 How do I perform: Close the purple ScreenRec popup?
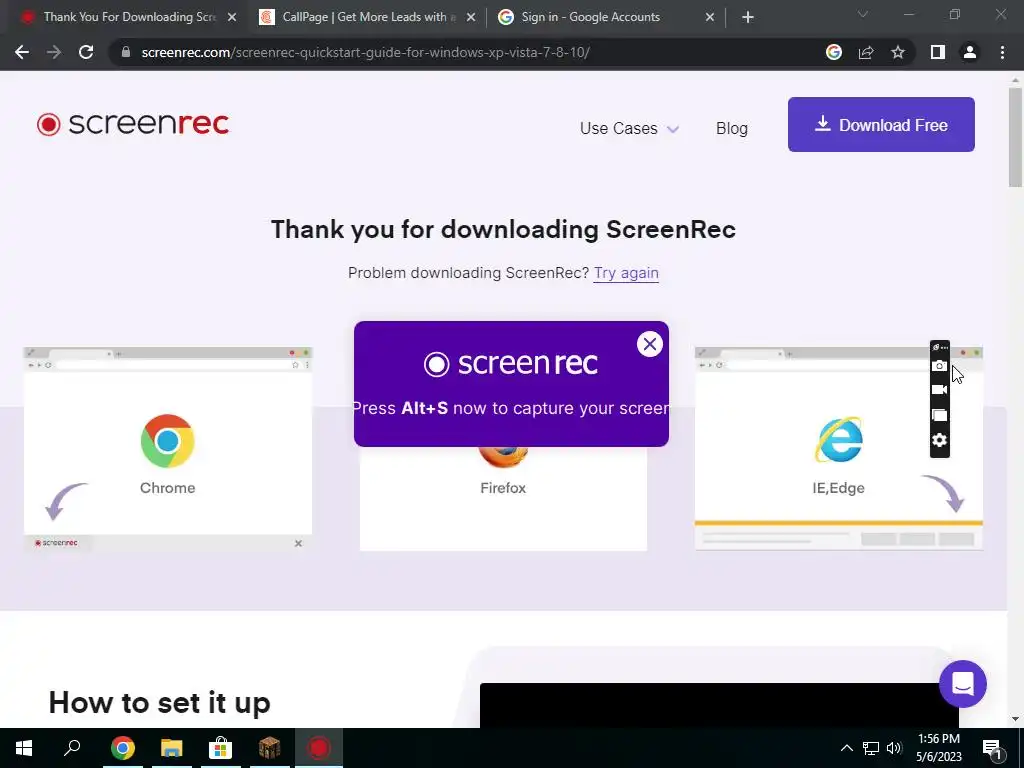(x=650, y=344)
